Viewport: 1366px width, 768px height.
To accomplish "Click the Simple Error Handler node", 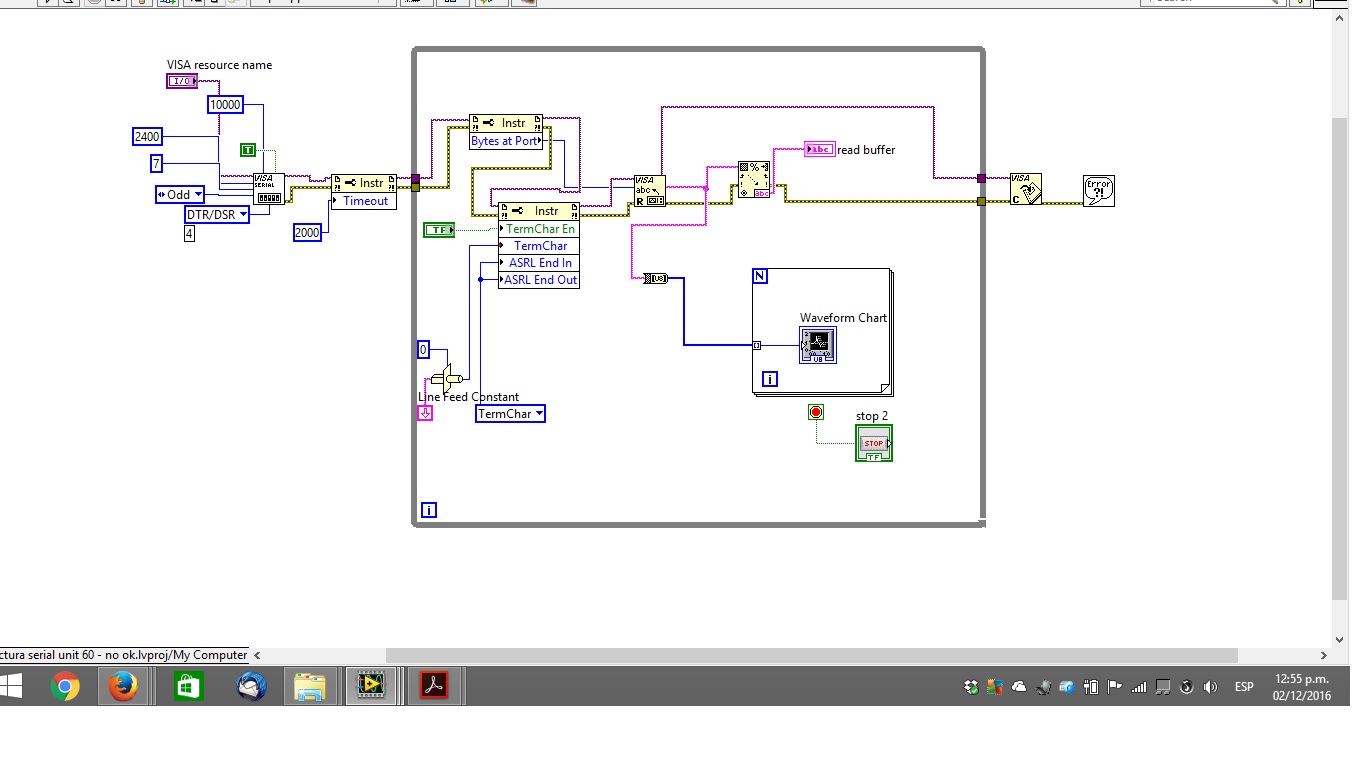I will click(x=1099, y=190).
